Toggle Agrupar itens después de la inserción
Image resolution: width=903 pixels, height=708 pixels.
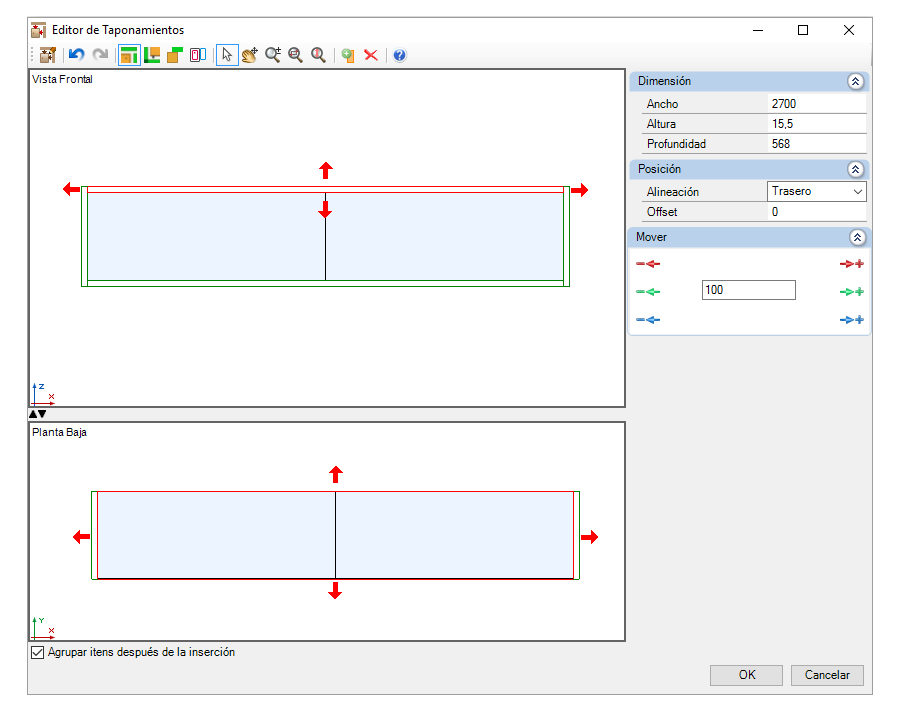point(37,652)
